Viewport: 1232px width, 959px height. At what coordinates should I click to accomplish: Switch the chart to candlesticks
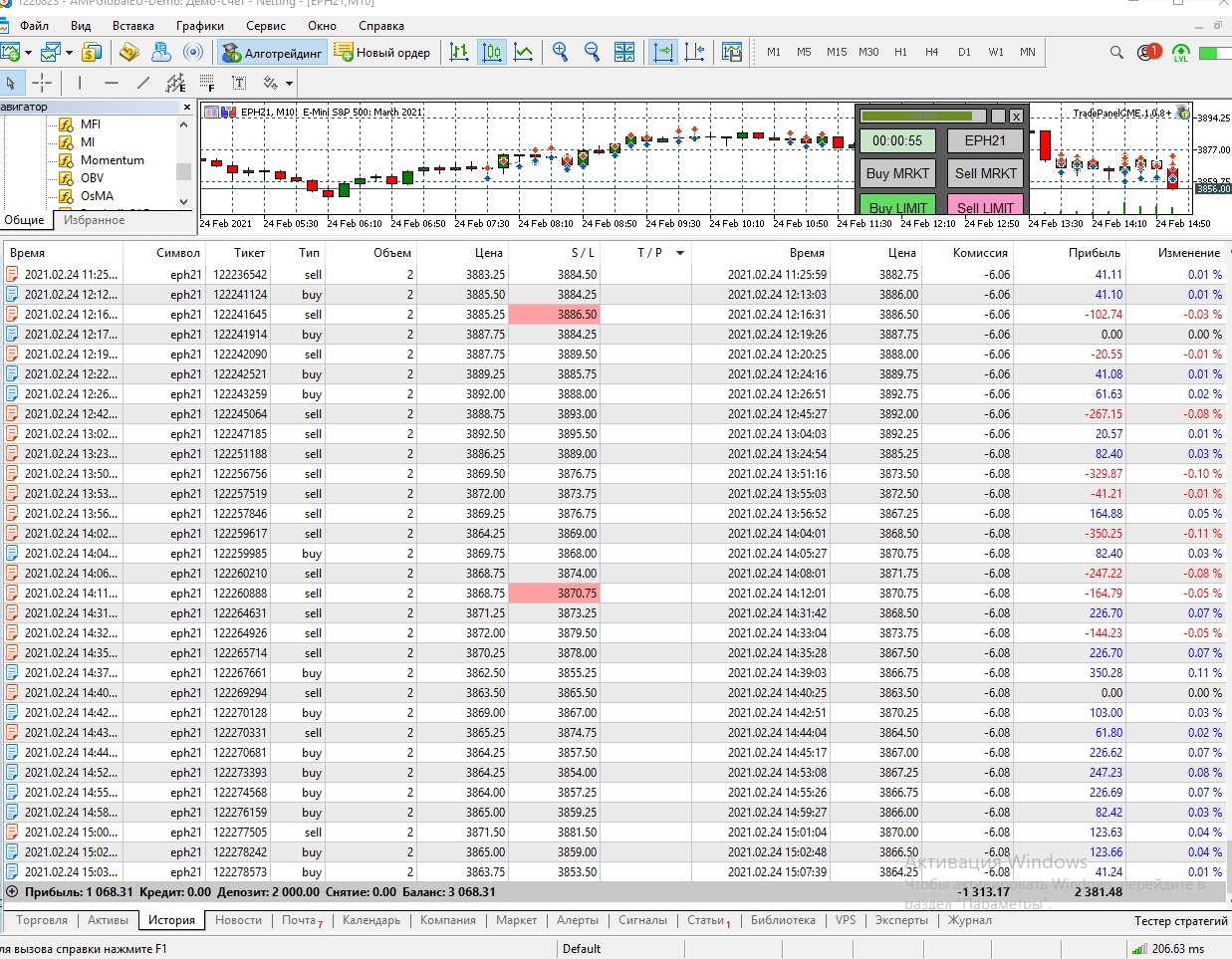coord(492,52)
